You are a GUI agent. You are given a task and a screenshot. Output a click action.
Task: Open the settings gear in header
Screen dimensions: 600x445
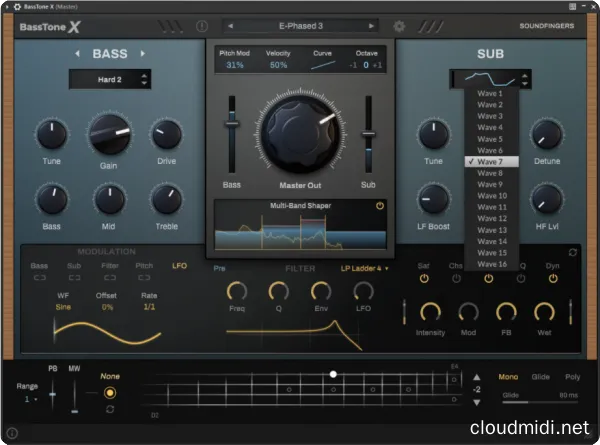(x=399, y=26)
